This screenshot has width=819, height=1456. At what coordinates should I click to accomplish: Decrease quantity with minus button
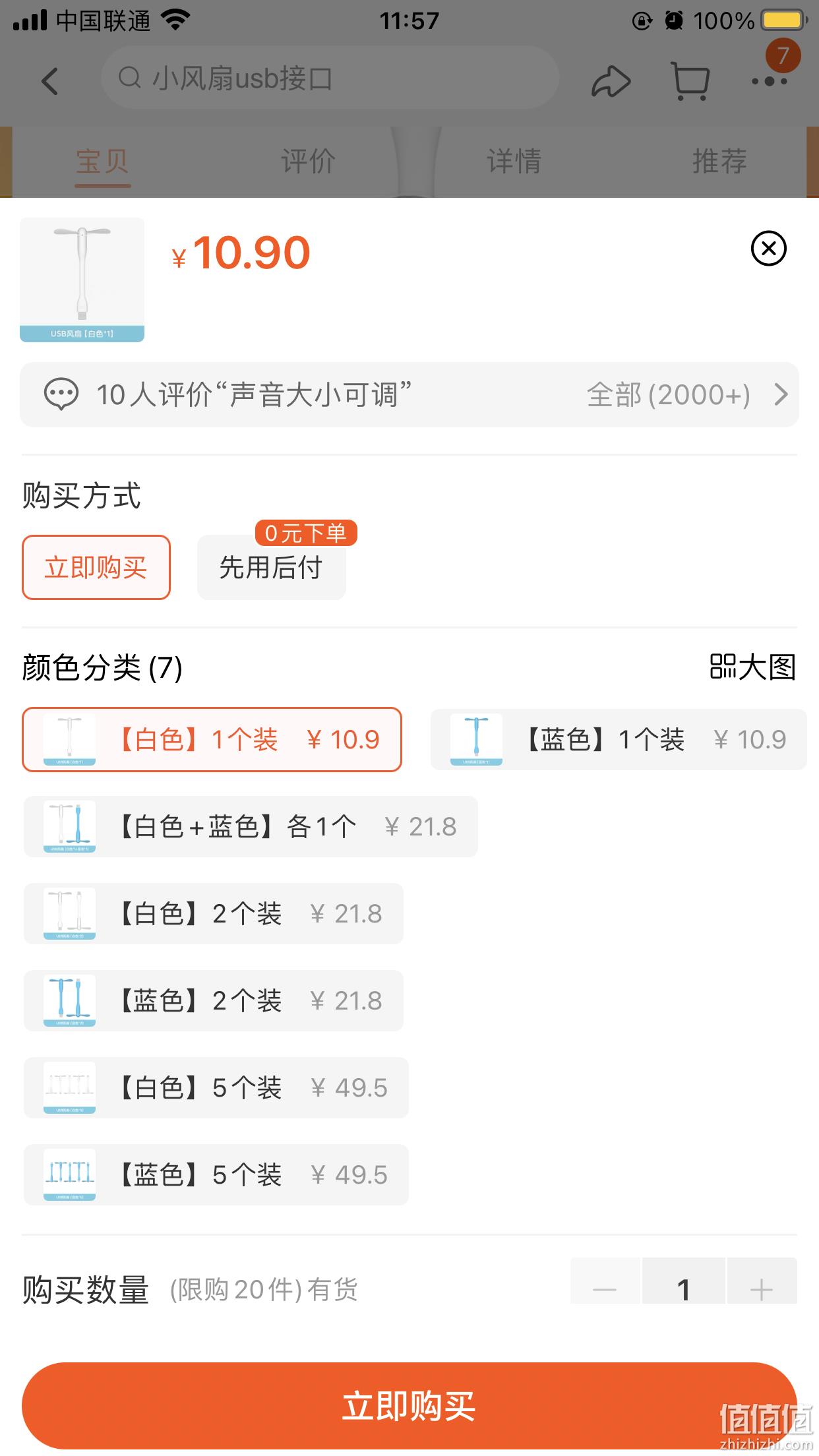(x=605, y=1290)
